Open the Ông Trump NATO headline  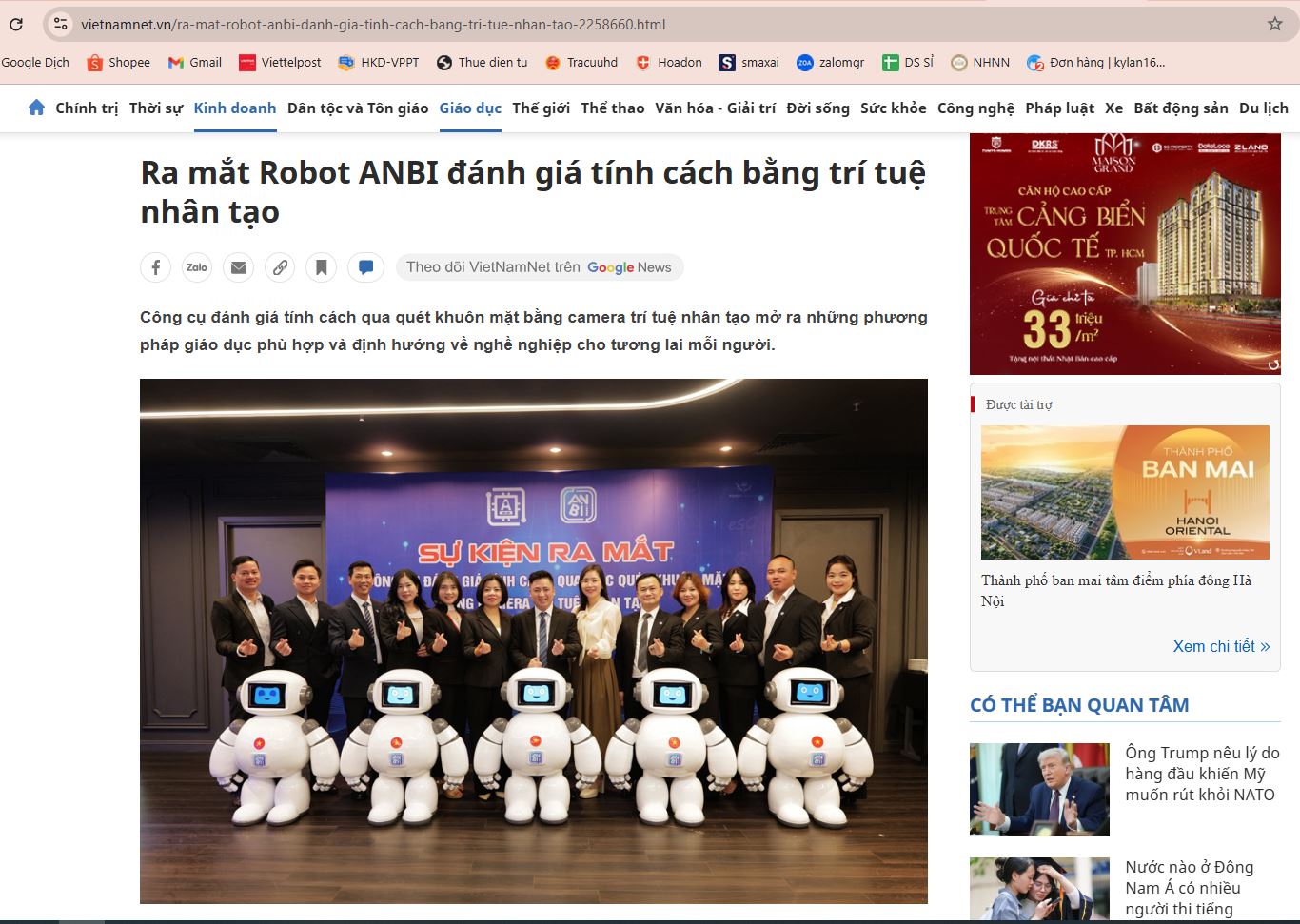pyautogui.click(x=1203, y=774)
